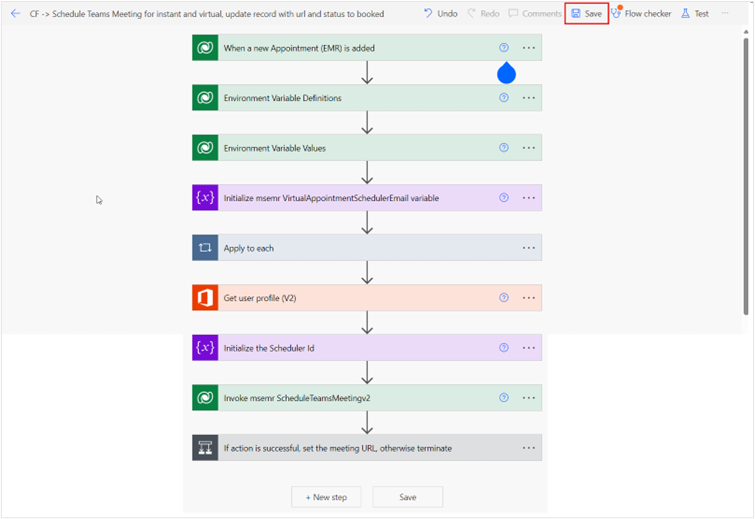Open help for Environment Variable Definitions
Screen dimensions: 755x519
(x=504, y=98)
